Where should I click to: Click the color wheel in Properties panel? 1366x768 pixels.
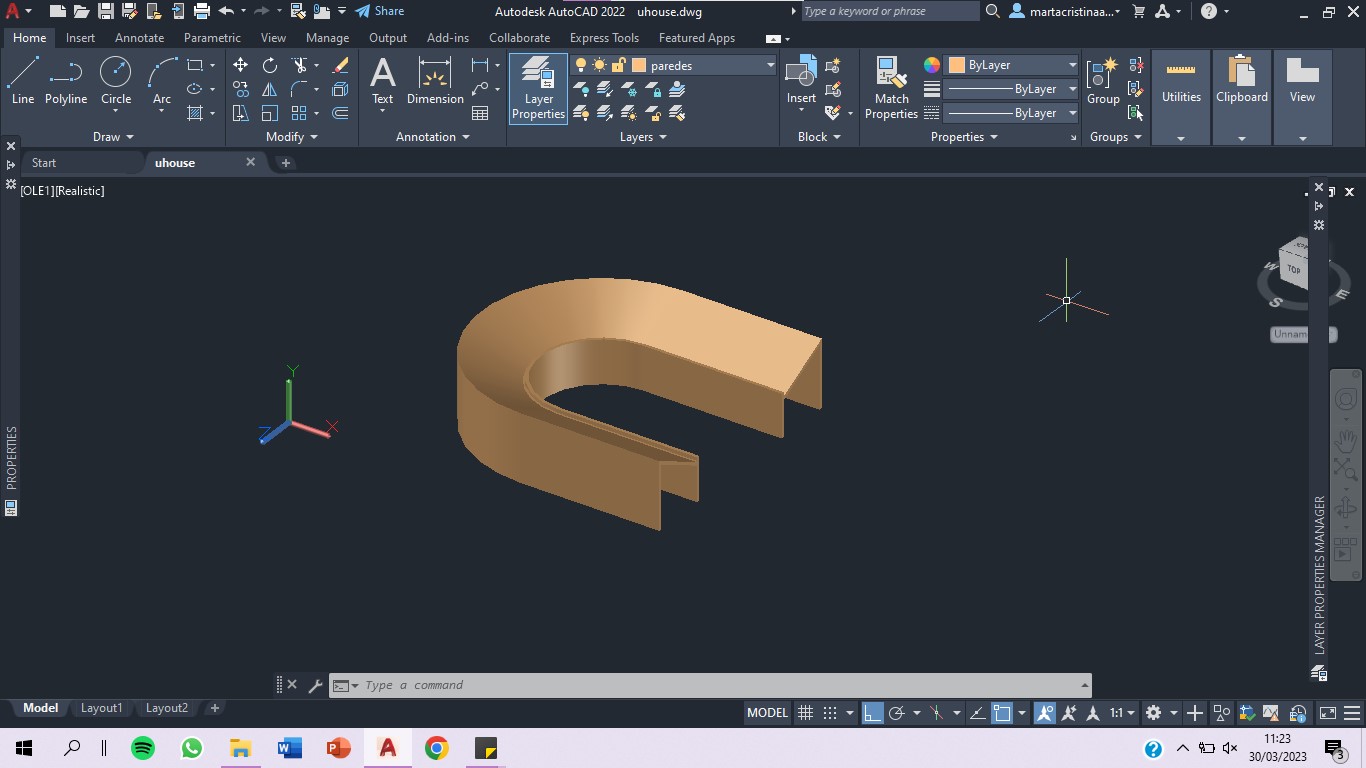931,65
